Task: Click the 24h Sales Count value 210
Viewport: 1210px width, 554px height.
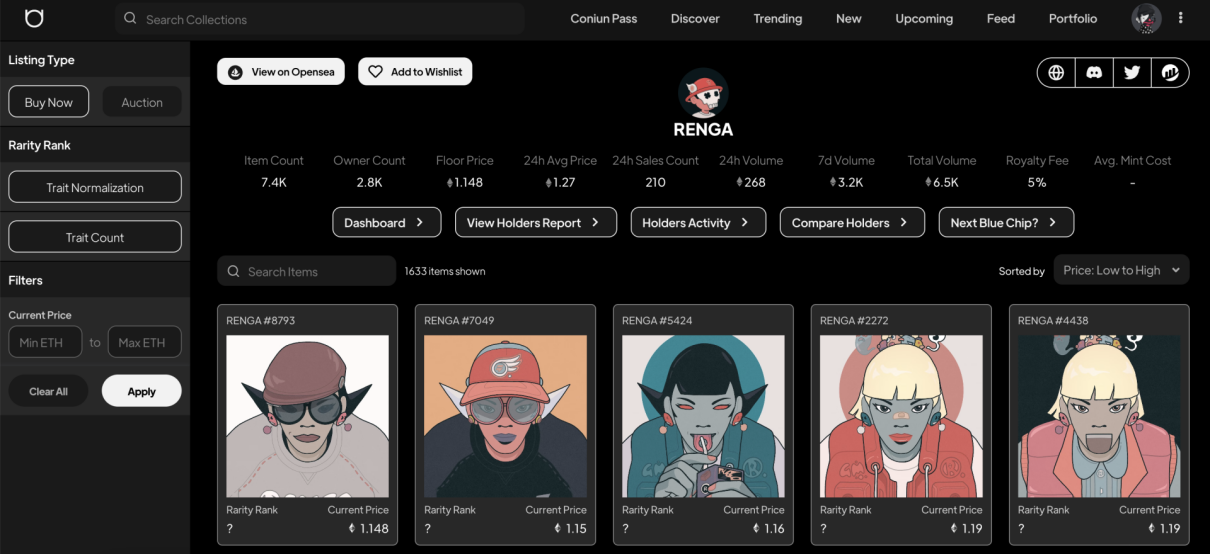Action: tap(655, 182)
